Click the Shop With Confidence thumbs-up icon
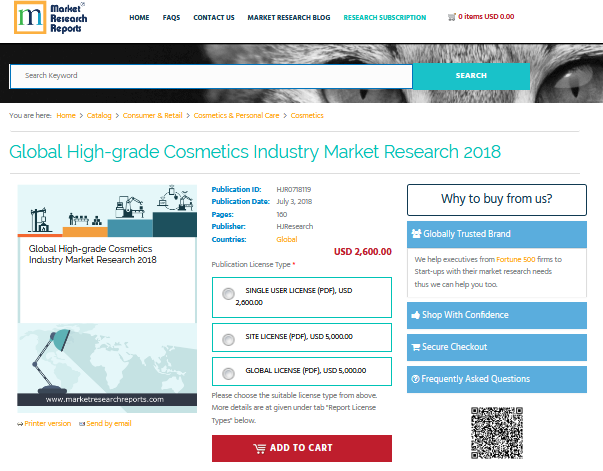The height and width of the screenshot is (471, 603). tap(415, 315)
